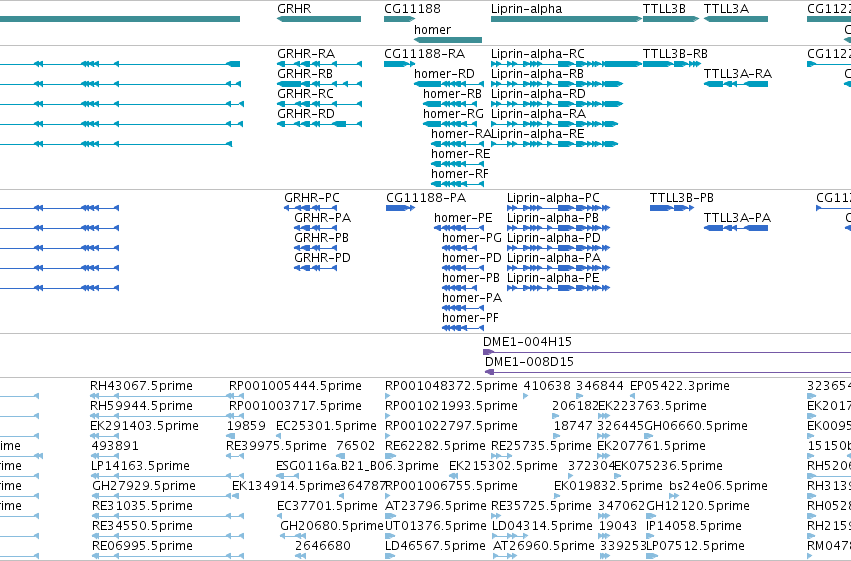This screenshot has width=851, height=561.
Task: Click protein GRHR-PA
Action: 322,218
